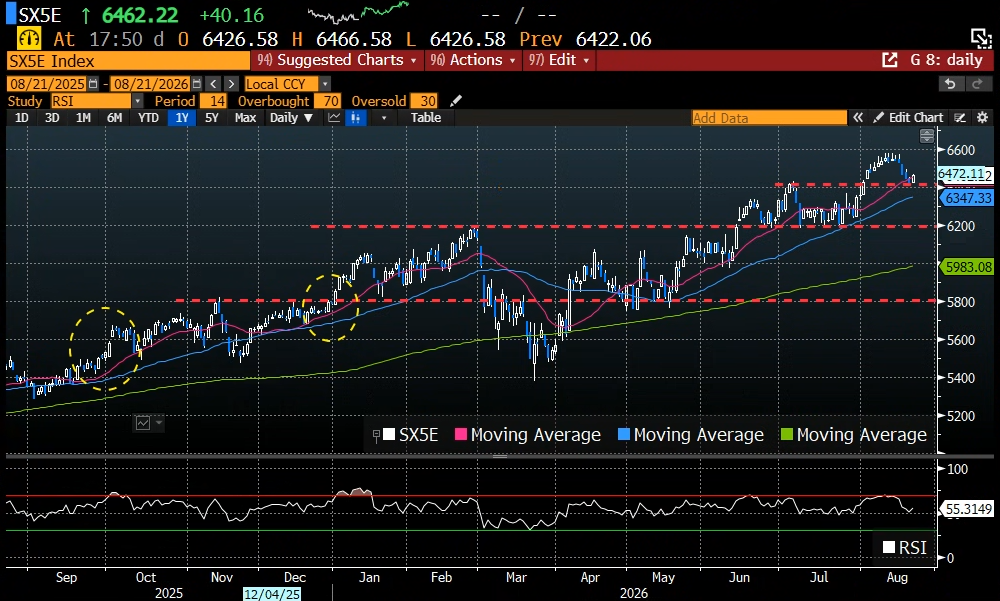Click the annotate icon next to Edit Chart

point(959,117)
